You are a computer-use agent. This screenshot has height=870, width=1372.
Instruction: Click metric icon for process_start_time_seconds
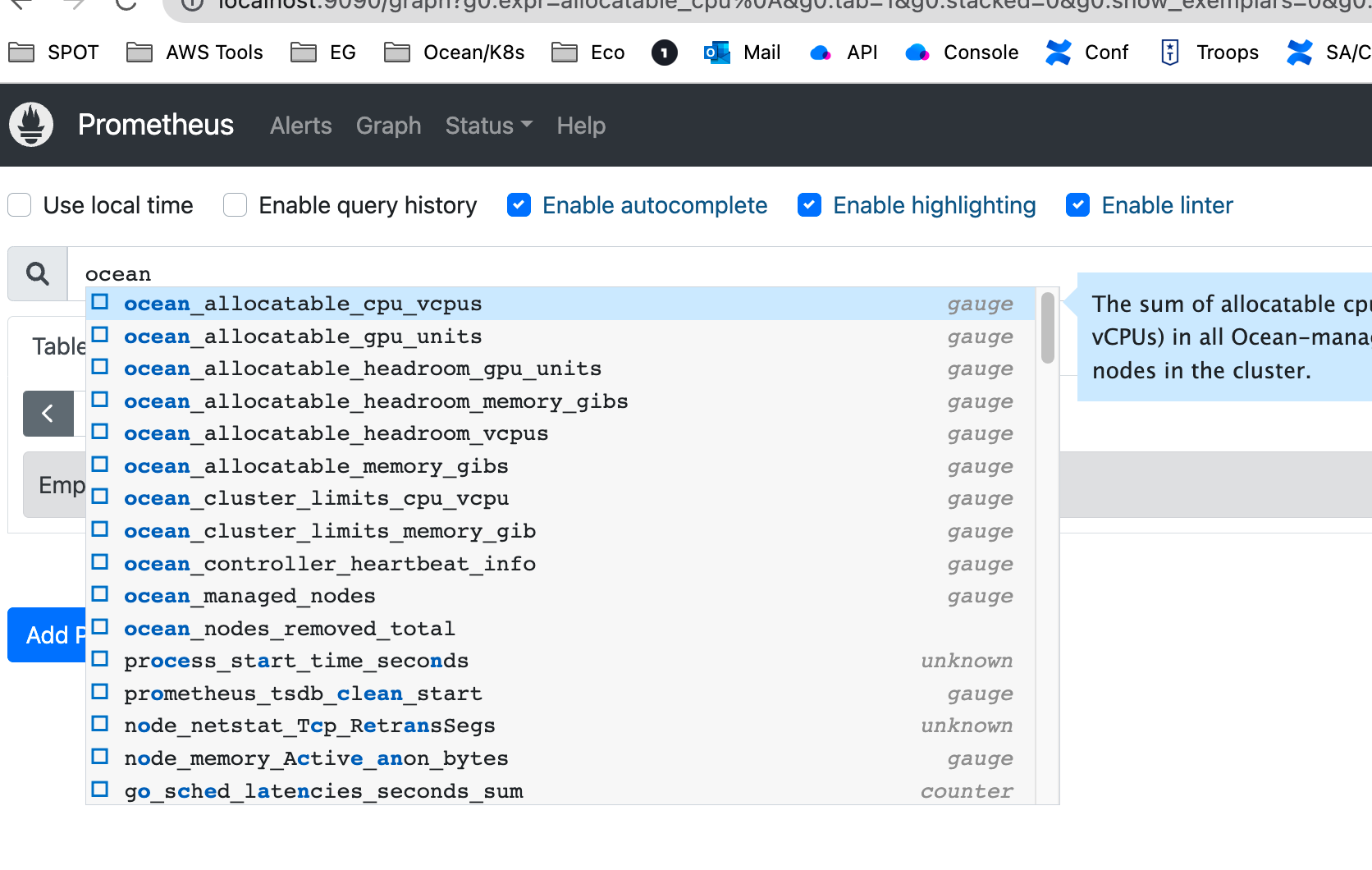click(x=100, y=659)
